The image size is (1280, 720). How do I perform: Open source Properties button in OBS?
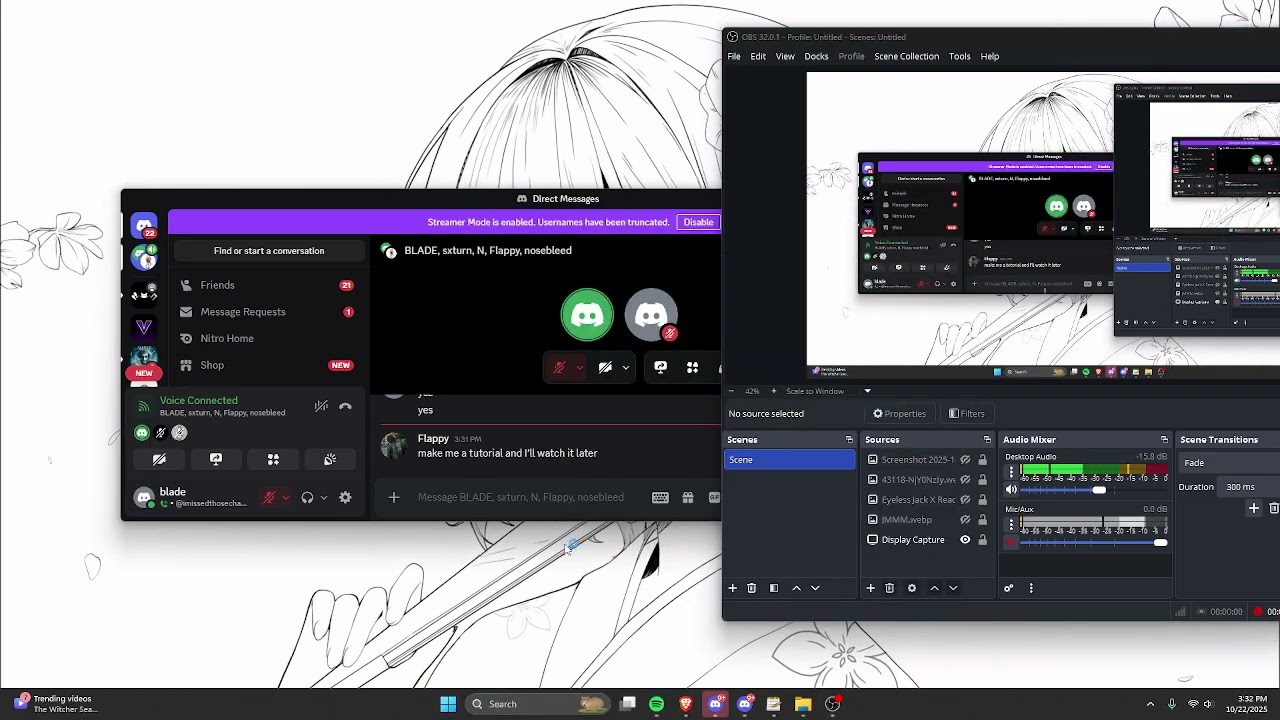900,414
